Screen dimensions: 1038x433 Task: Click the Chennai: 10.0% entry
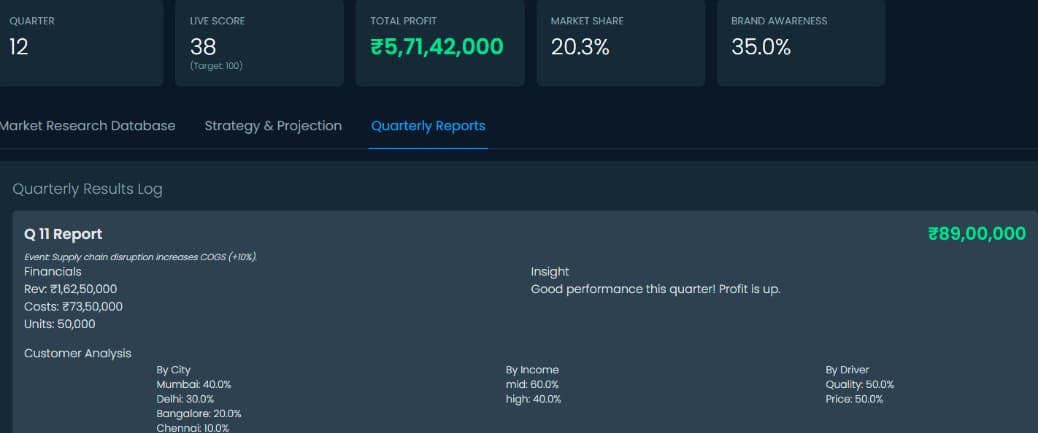click(193, 428)
